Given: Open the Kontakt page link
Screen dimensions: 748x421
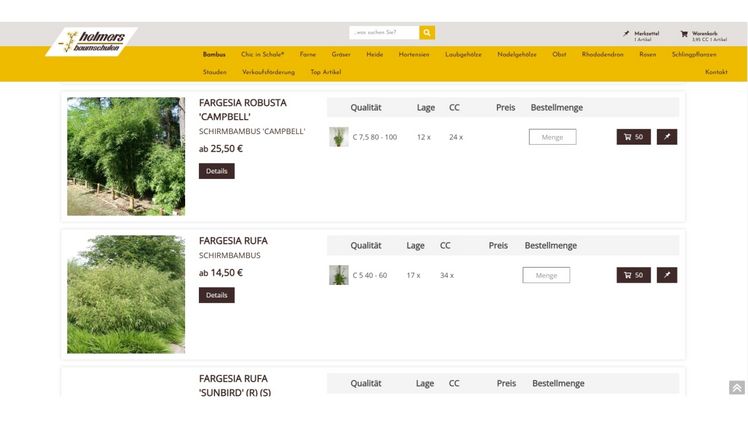Looking at the screenshot, I should pos(716,72).
